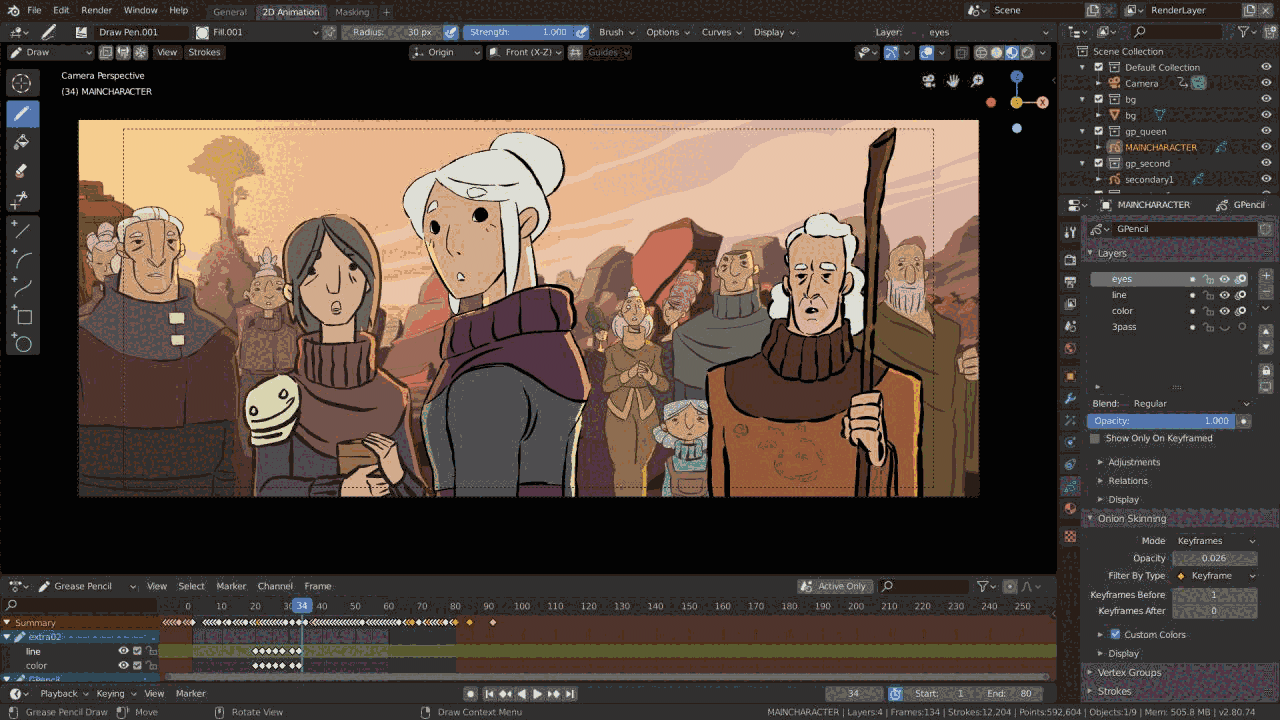
Task: Uncheck Custom Colors in Onion Skinning
Action: [1115, 634]
